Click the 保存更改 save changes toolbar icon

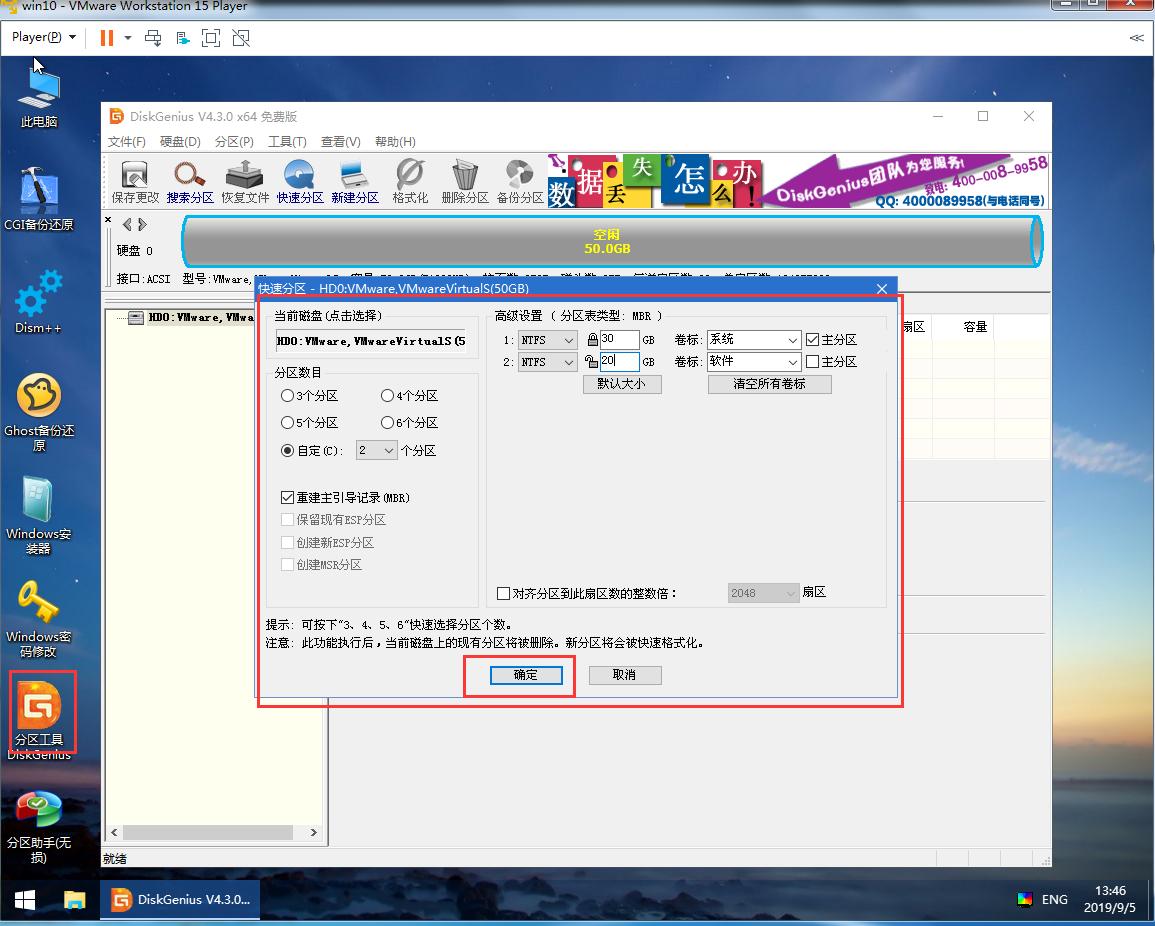coord(135,181)
